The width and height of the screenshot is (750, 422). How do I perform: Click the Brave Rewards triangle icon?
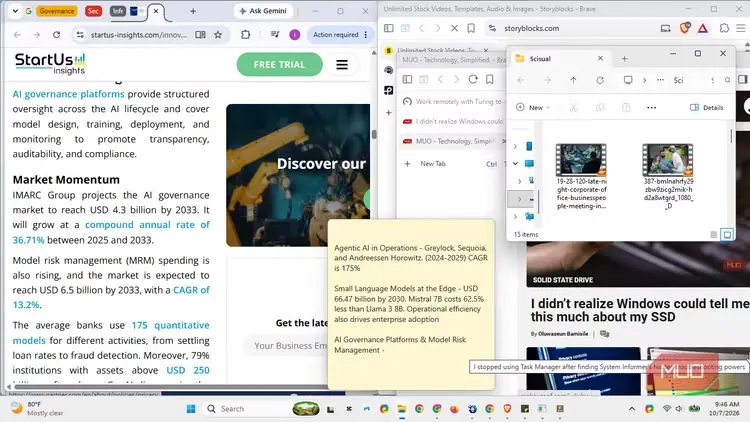[703, 28]
